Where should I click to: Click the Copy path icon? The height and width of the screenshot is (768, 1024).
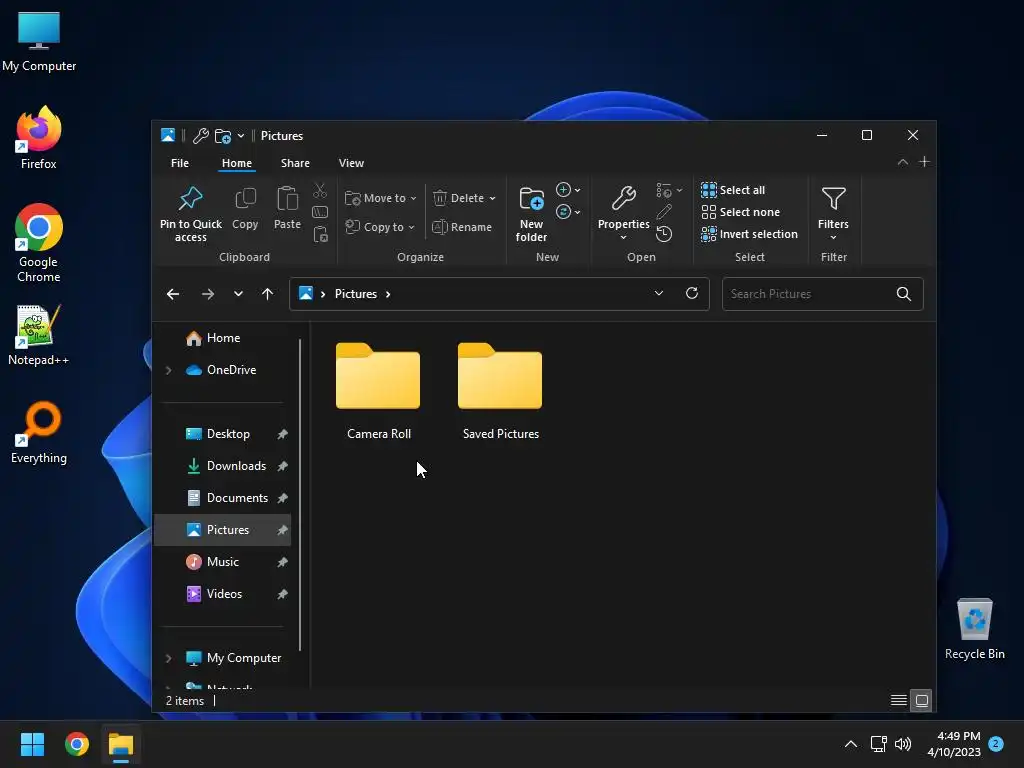320,212
